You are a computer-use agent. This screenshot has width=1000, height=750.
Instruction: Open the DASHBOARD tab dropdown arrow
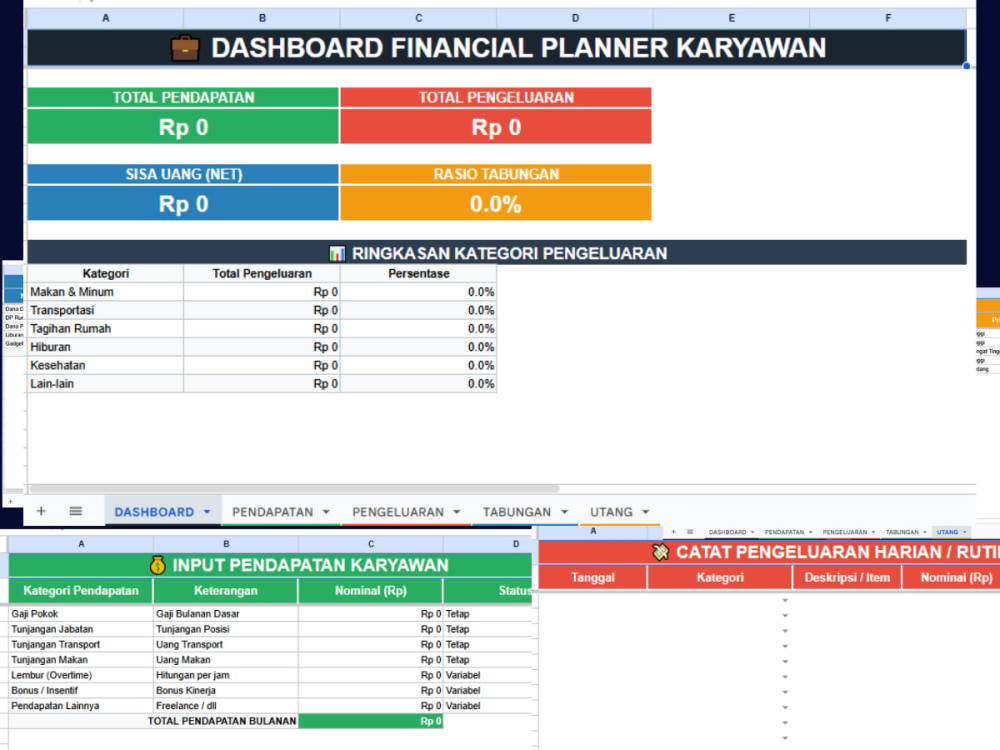[x=207, y=511]
